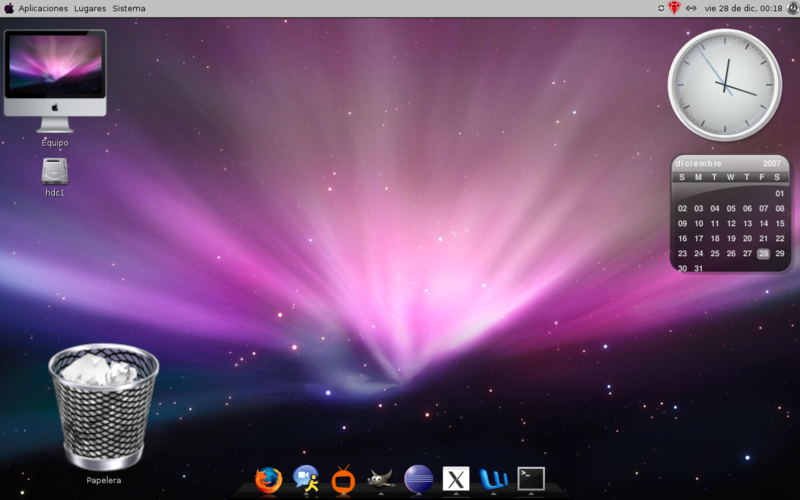The height and width of the screenshot is (500, 800).
Task: Select the Papelera trash icon
Action: pyautogui.click(x=104, y=413)
